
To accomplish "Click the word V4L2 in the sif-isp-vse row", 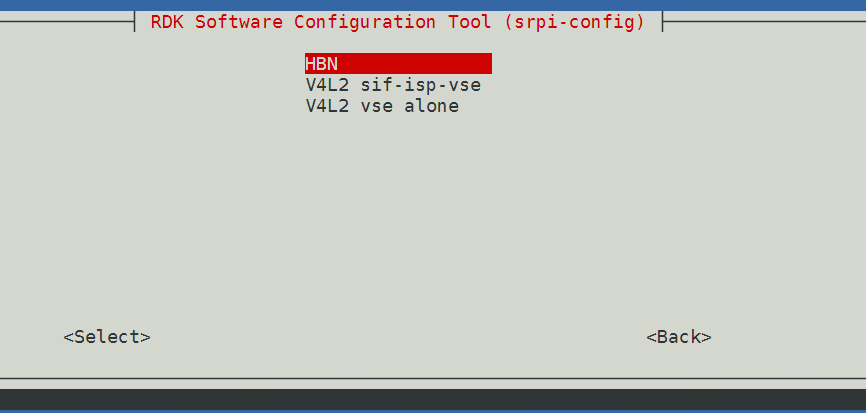I will pyautogui.click(x=328, y=85).
